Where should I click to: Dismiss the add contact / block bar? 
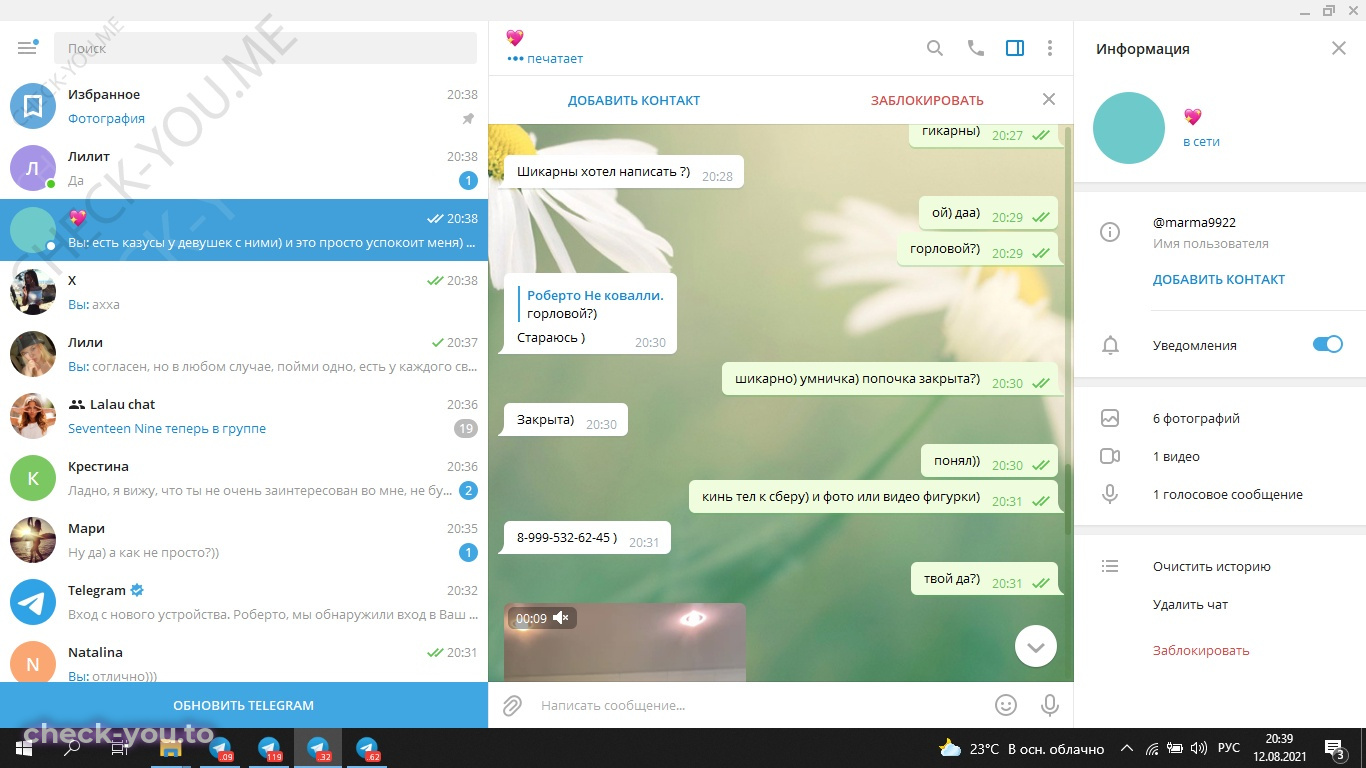pos(1049,99)
